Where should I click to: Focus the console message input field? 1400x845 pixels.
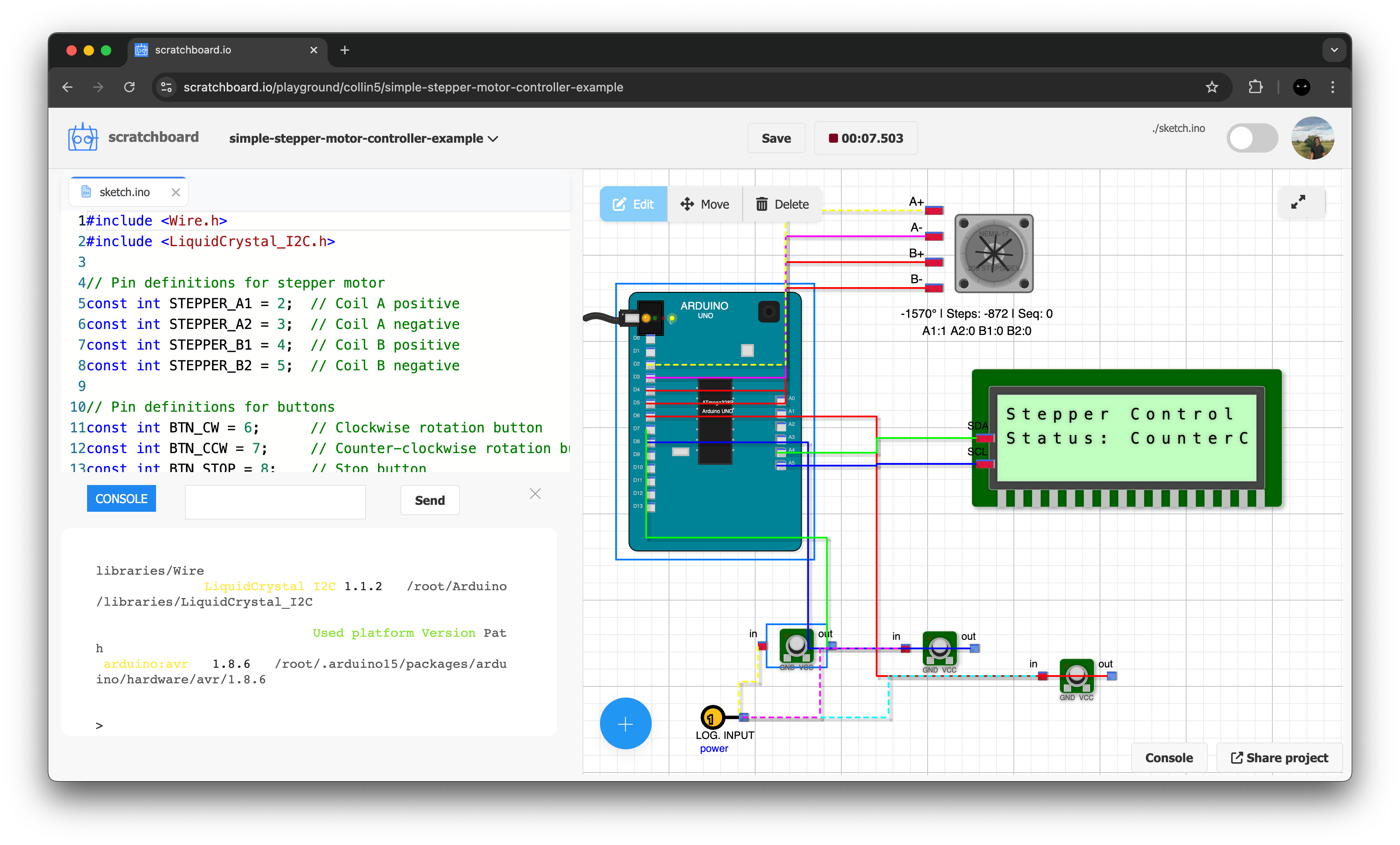[275, 501]
